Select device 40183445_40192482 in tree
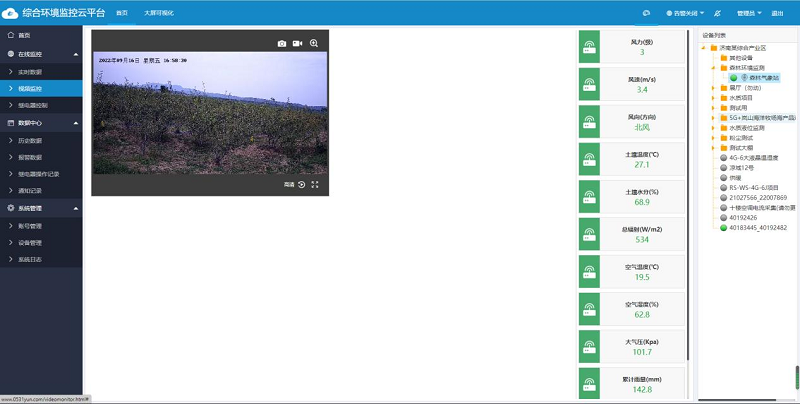The image size is (800, 404). click(x=758, y=228)
